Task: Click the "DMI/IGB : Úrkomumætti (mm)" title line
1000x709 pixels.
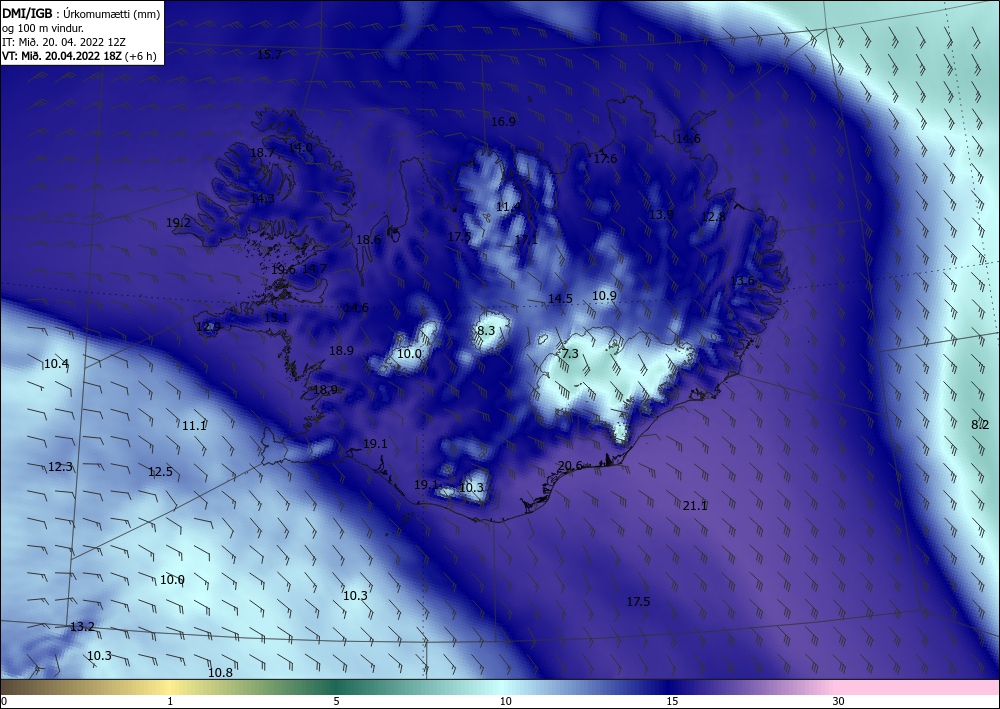Action: pos(81,13)
